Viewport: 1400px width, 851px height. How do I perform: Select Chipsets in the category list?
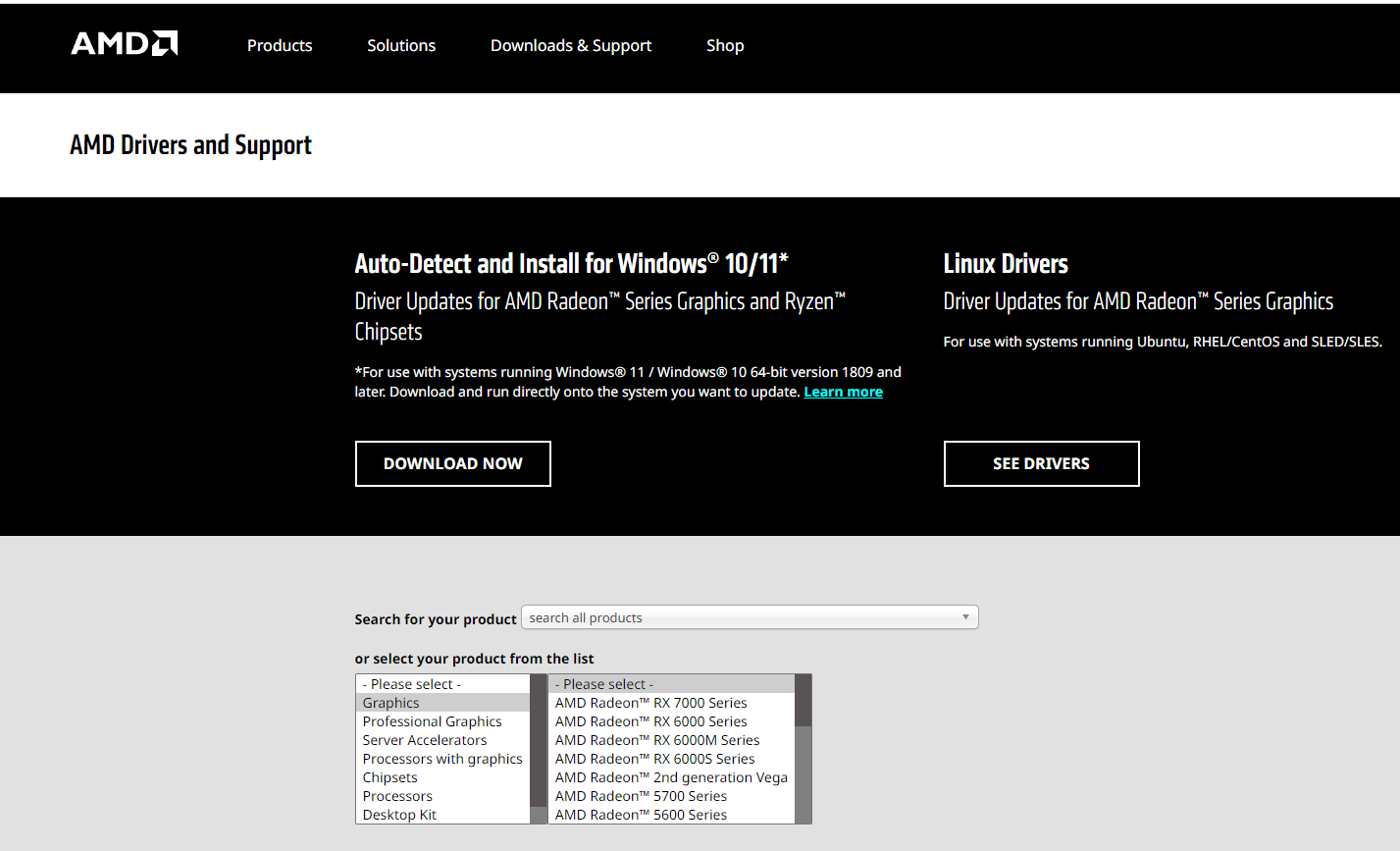[442, 777]
